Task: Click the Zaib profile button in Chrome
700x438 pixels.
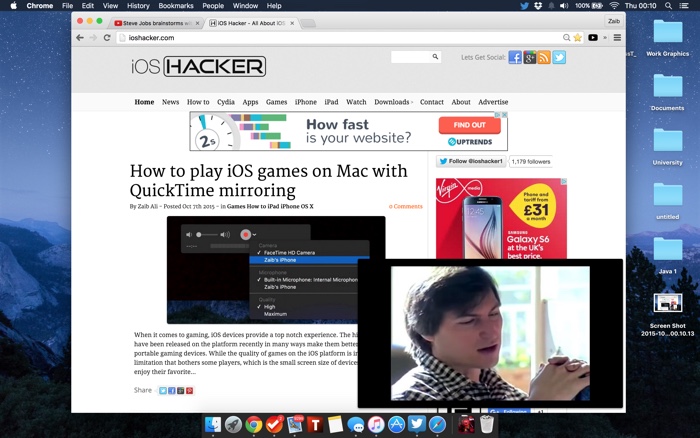Action: (614, 21)
